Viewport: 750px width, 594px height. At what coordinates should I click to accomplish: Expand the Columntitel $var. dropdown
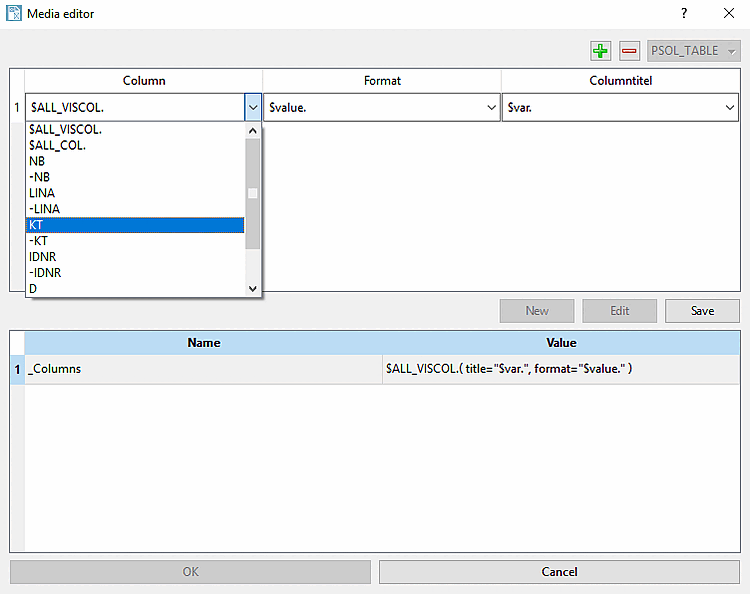[x=729, y=108]
